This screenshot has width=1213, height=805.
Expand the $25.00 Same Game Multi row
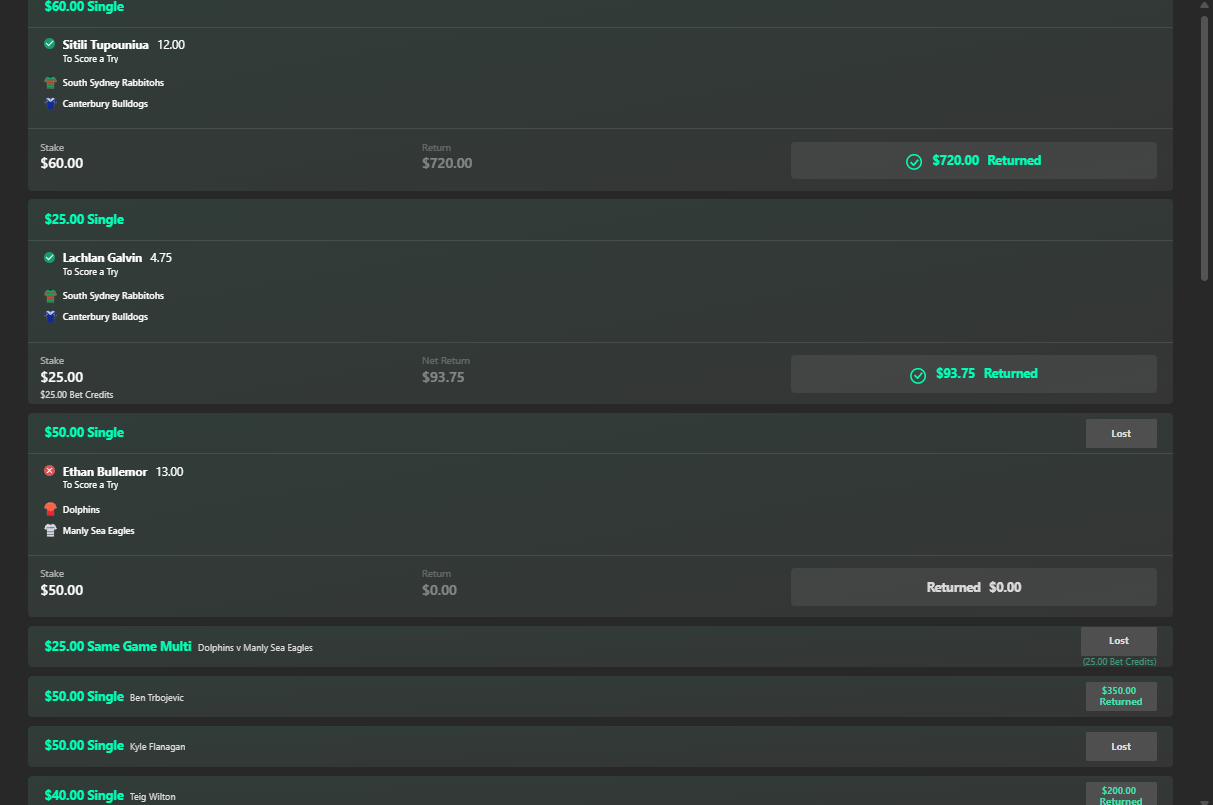pos(600,647)
